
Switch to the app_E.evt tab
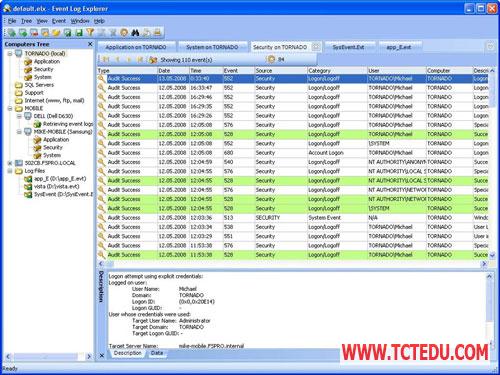[x=399, y=47]
